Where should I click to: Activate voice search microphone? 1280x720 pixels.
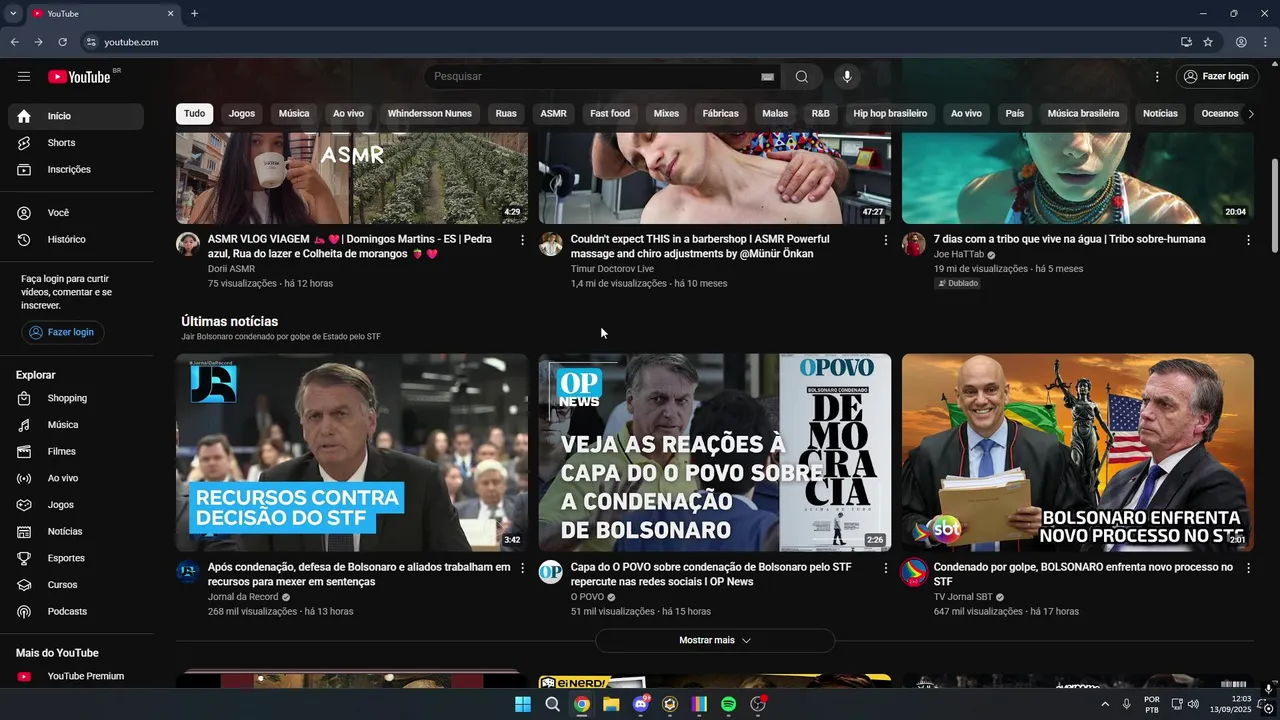(x=847, y=77)
